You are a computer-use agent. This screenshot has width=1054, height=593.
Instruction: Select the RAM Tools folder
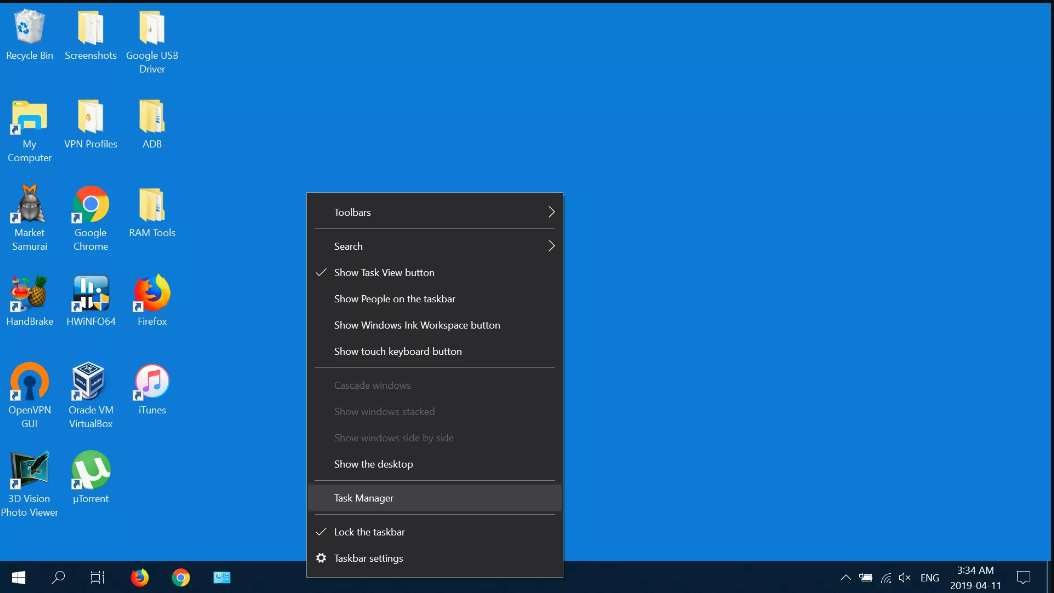152,213
